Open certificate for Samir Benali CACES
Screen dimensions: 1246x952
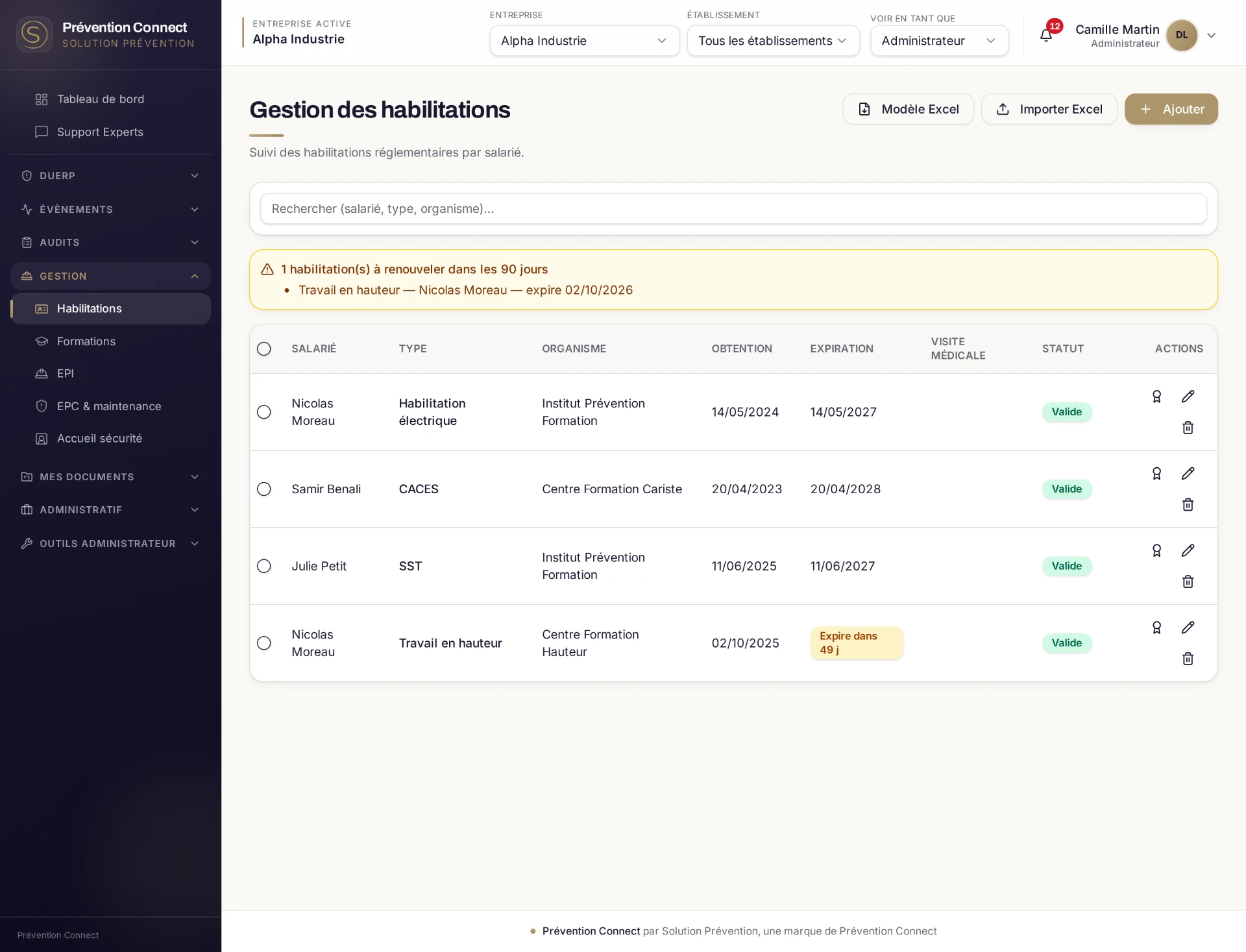click(1156, 474)
